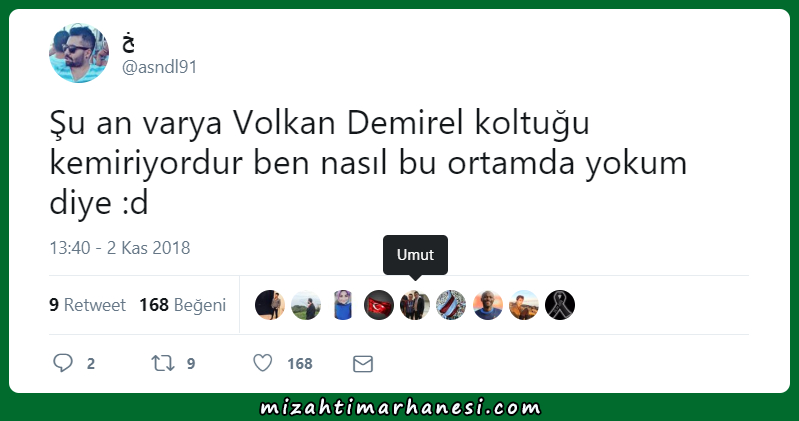Open the striped flag liker avatar
The height and width of the screenshot is (421, 799).
(451, 305)
